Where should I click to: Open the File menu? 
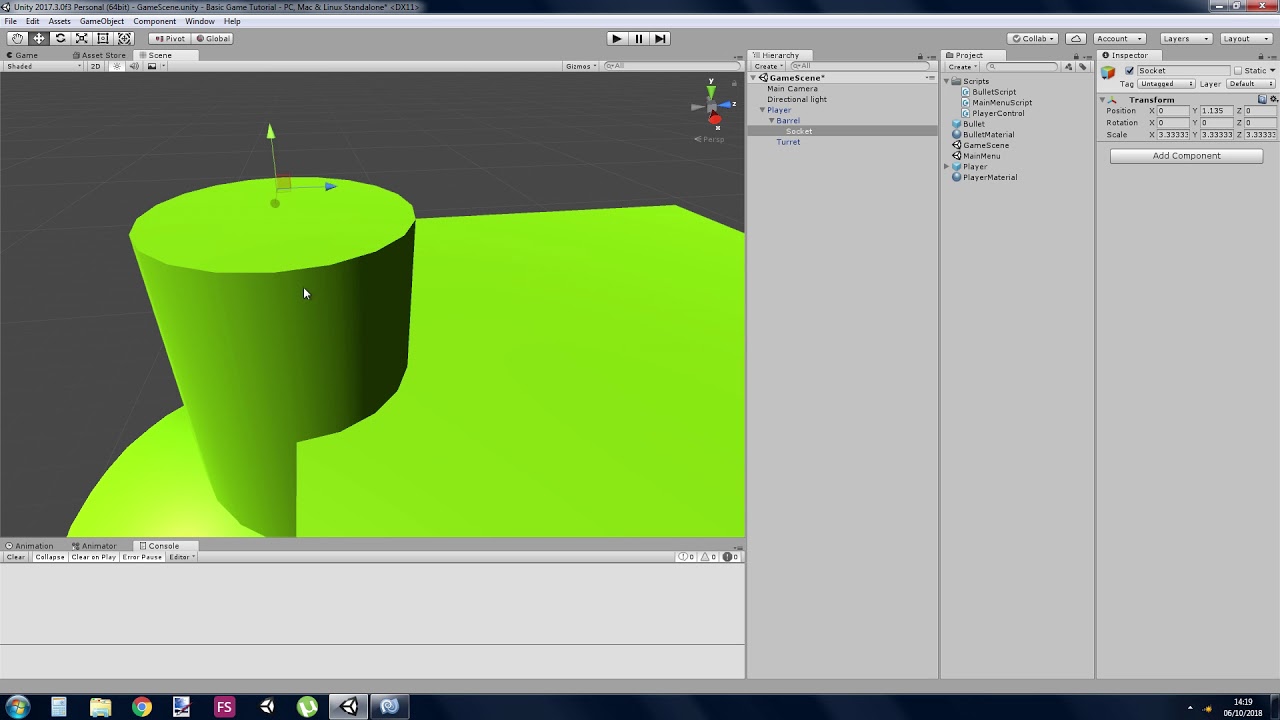click(x=10, y=21)
